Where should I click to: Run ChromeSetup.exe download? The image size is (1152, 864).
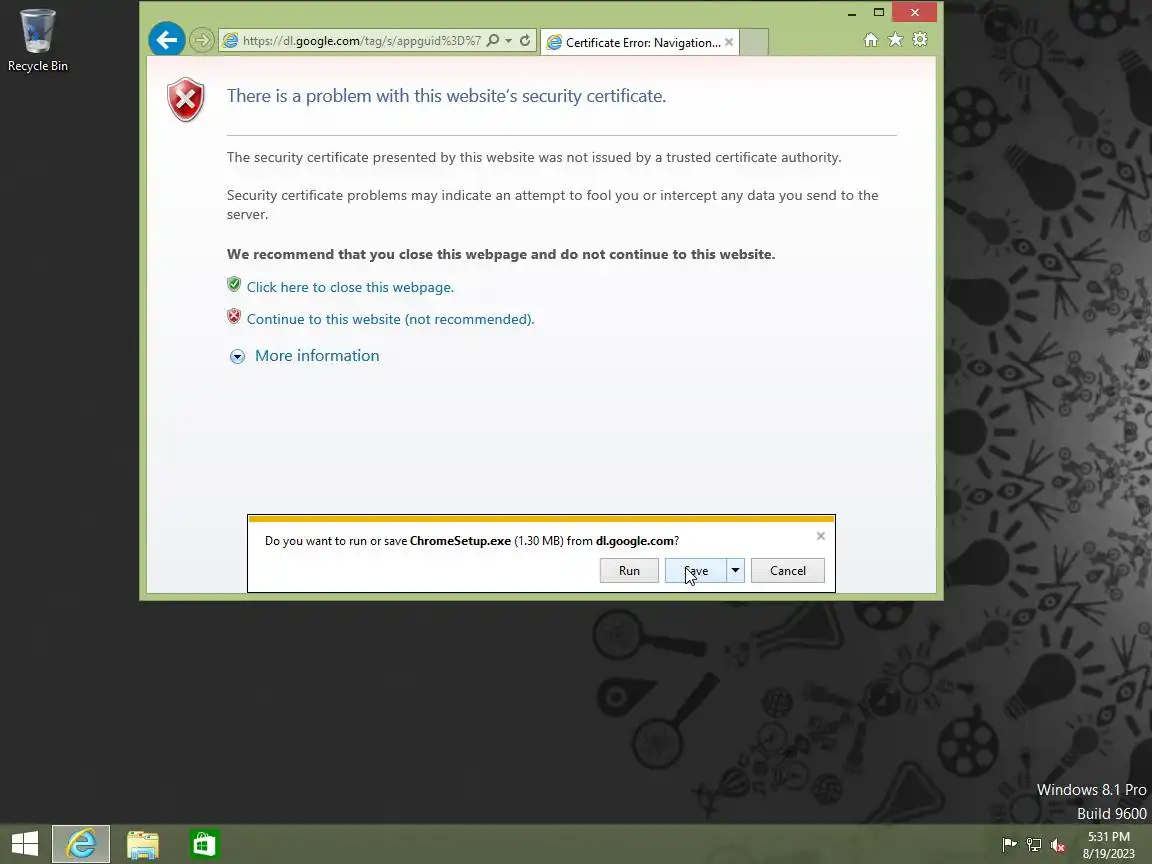(x=629, y=571)
